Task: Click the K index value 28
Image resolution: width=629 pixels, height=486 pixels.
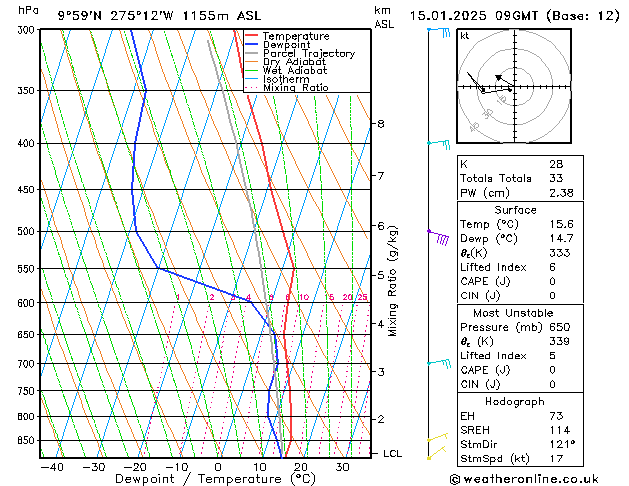Action: (x=556, y=164)
